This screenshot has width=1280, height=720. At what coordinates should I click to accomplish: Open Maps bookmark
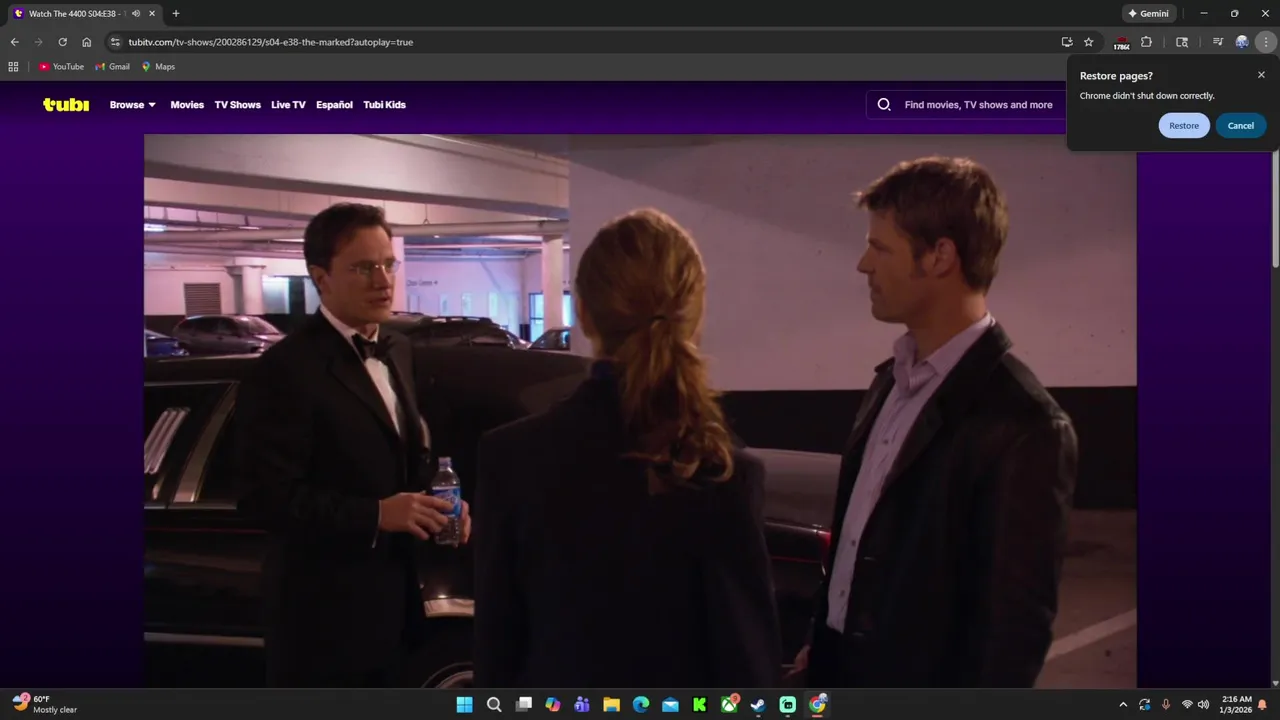(158, 67)
